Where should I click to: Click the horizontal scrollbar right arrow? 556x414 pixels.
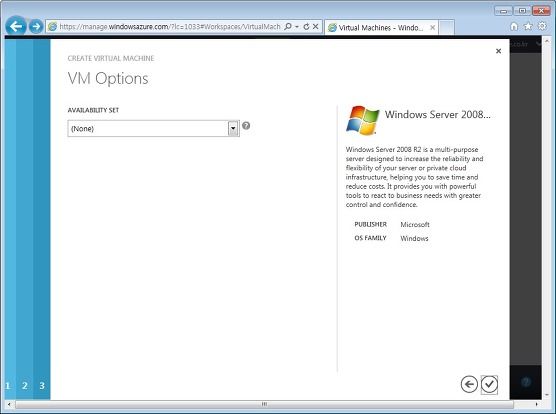click(536, 404)
